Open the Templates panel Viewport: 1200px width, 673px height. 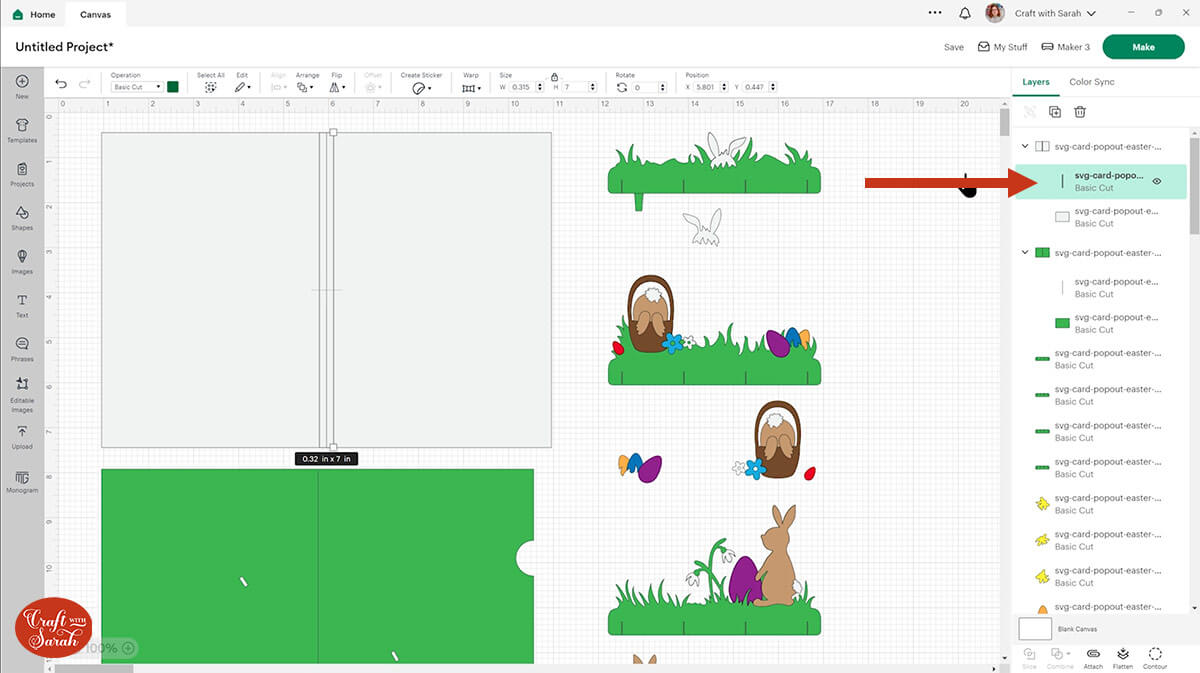pyautogui.click(x=22, y=130)
